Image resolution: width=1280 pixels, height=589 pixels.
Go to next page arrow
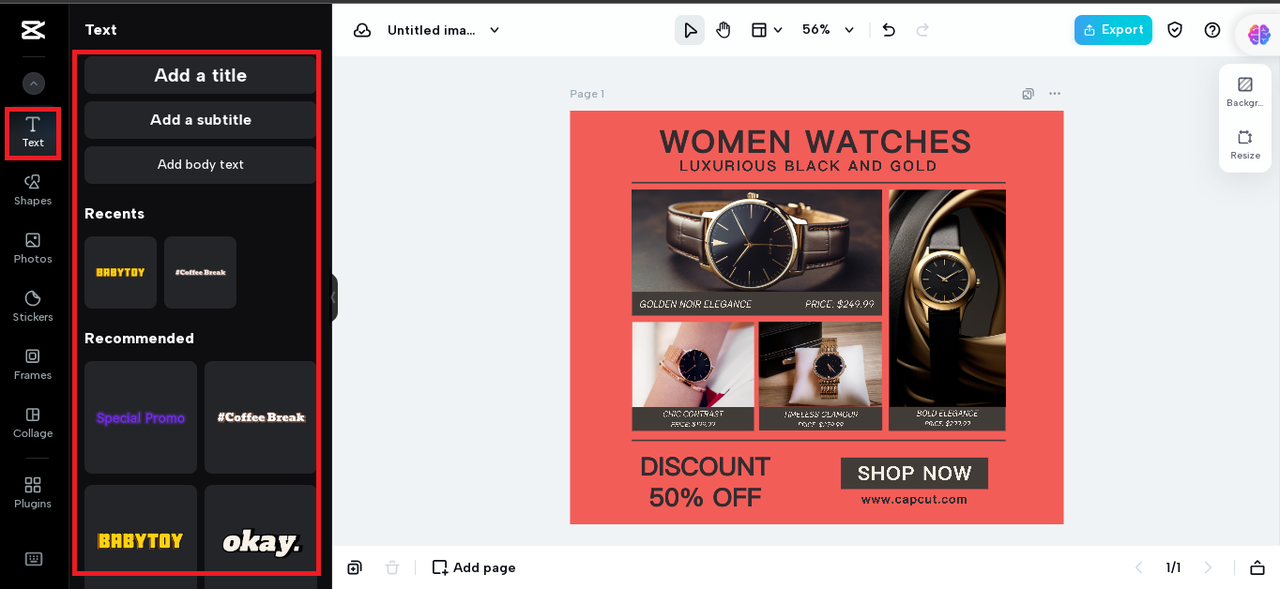point(1207,568)
